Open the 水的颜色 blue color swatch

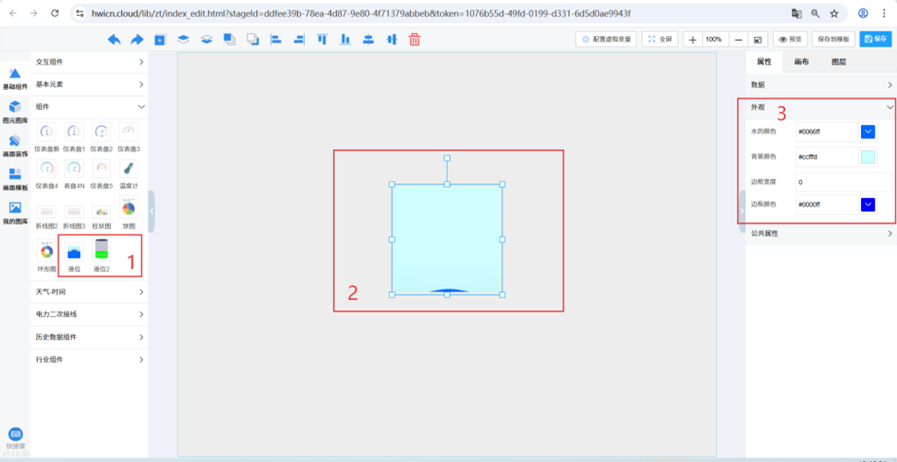coord(867,131)
